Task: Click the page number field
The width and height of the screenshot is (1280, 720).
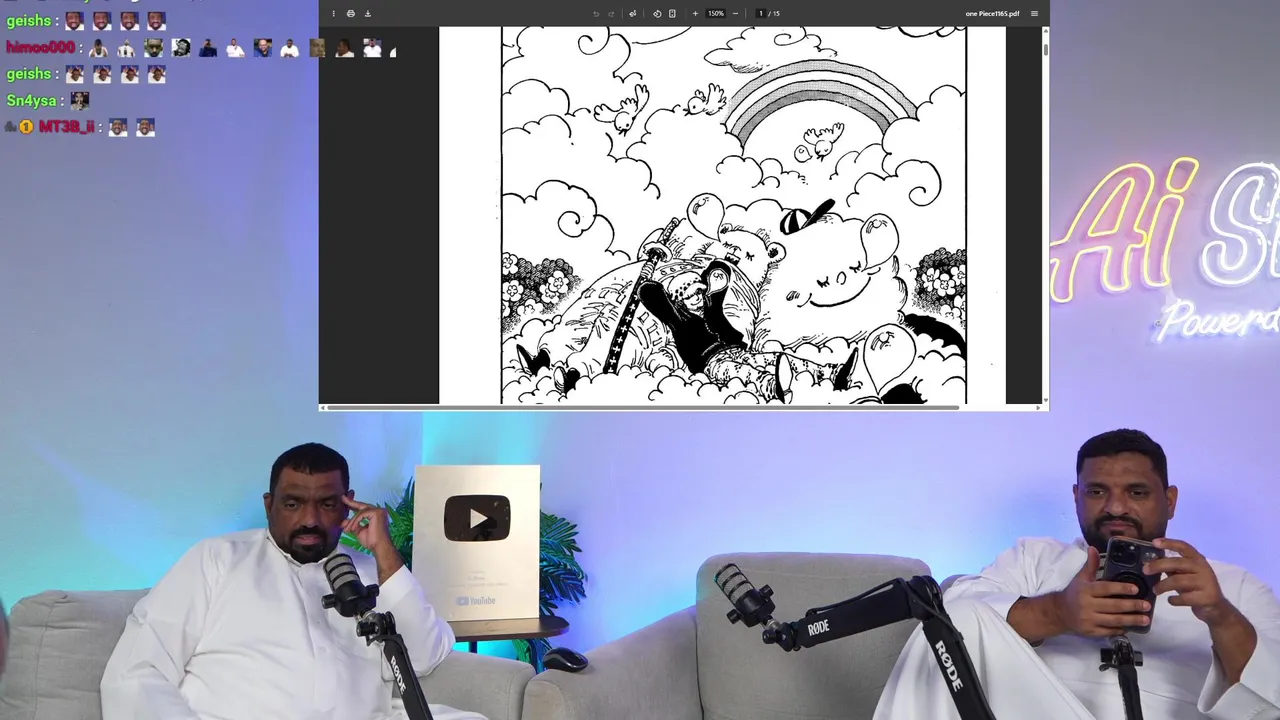Action: [760, 13]
